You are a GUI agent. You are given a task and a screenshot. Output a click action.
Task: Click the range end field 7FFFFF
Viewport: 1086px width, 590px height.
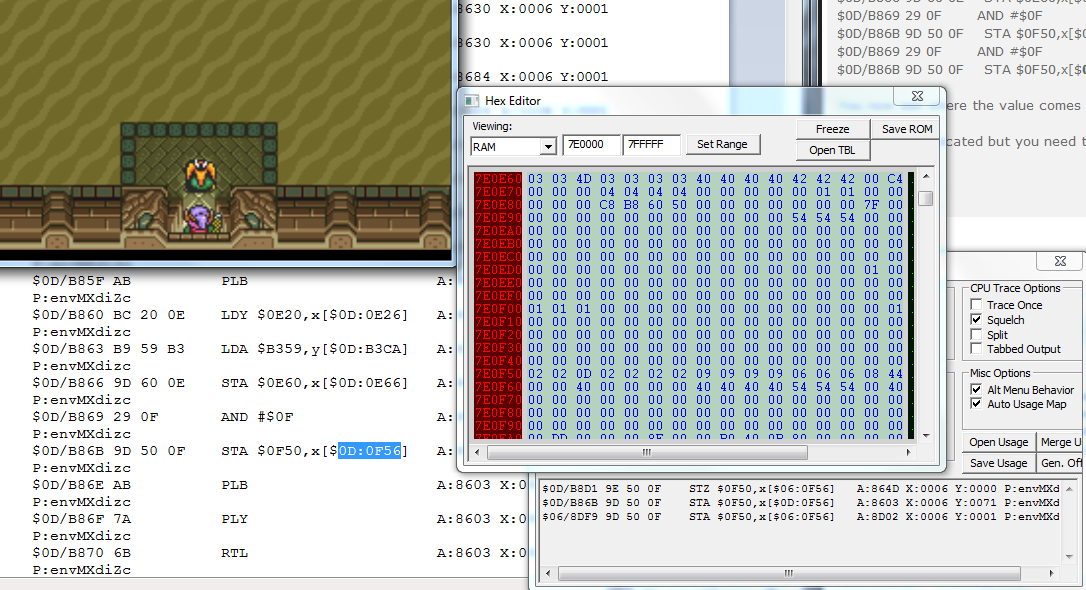pos(651,144)
